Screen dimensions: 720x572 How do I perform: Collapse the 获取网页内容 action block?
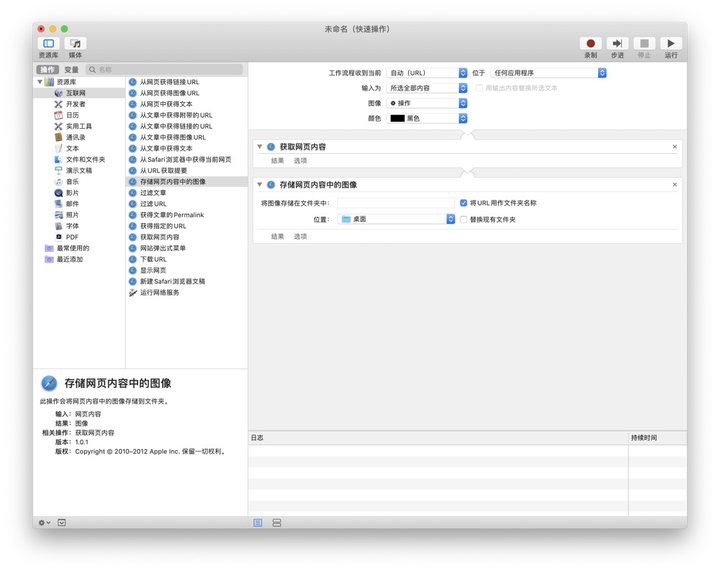259,146
